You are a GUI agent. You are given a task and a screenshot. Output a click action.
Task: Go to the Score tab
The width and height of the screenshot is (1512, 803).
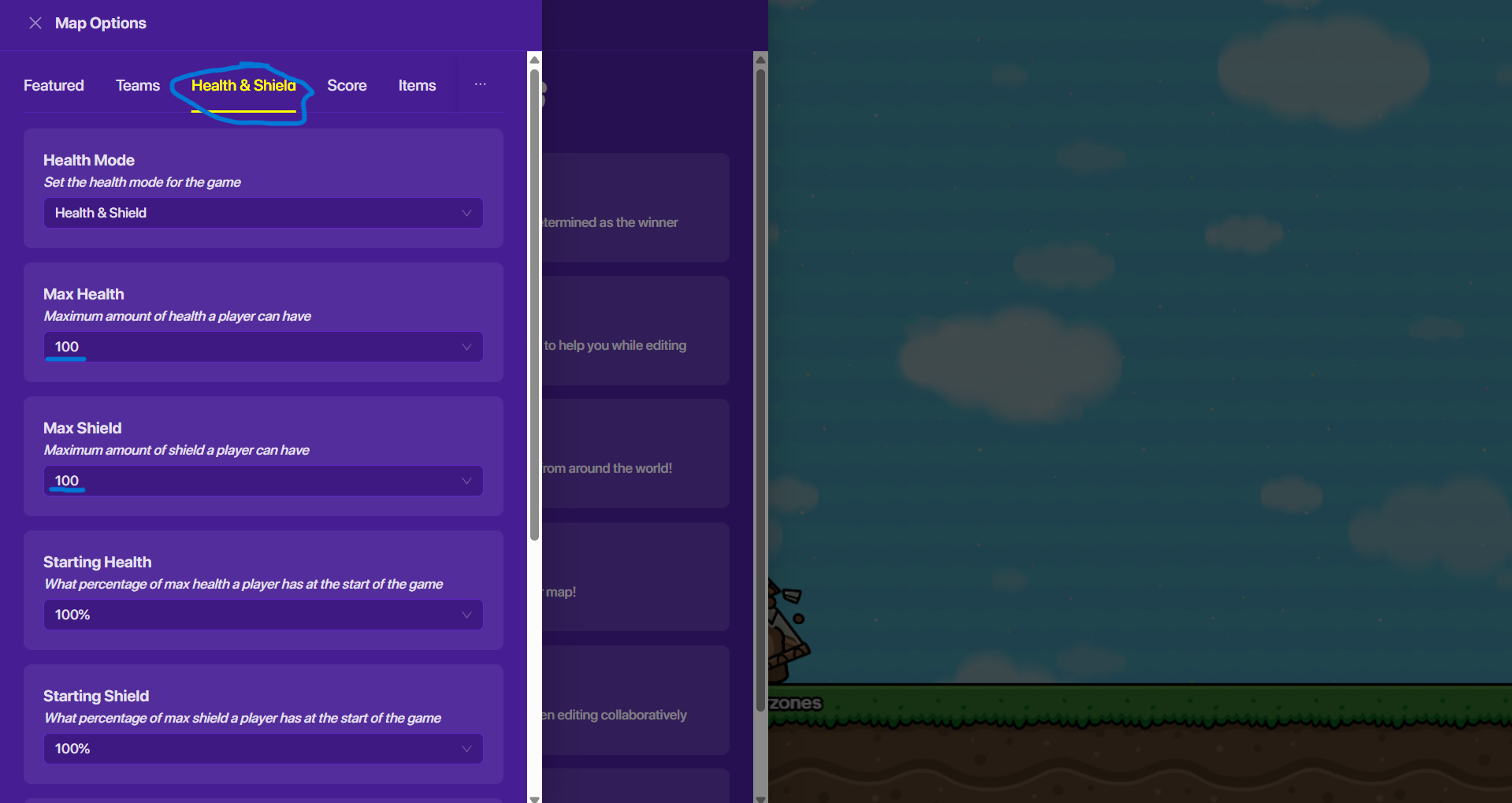[347, 85]
